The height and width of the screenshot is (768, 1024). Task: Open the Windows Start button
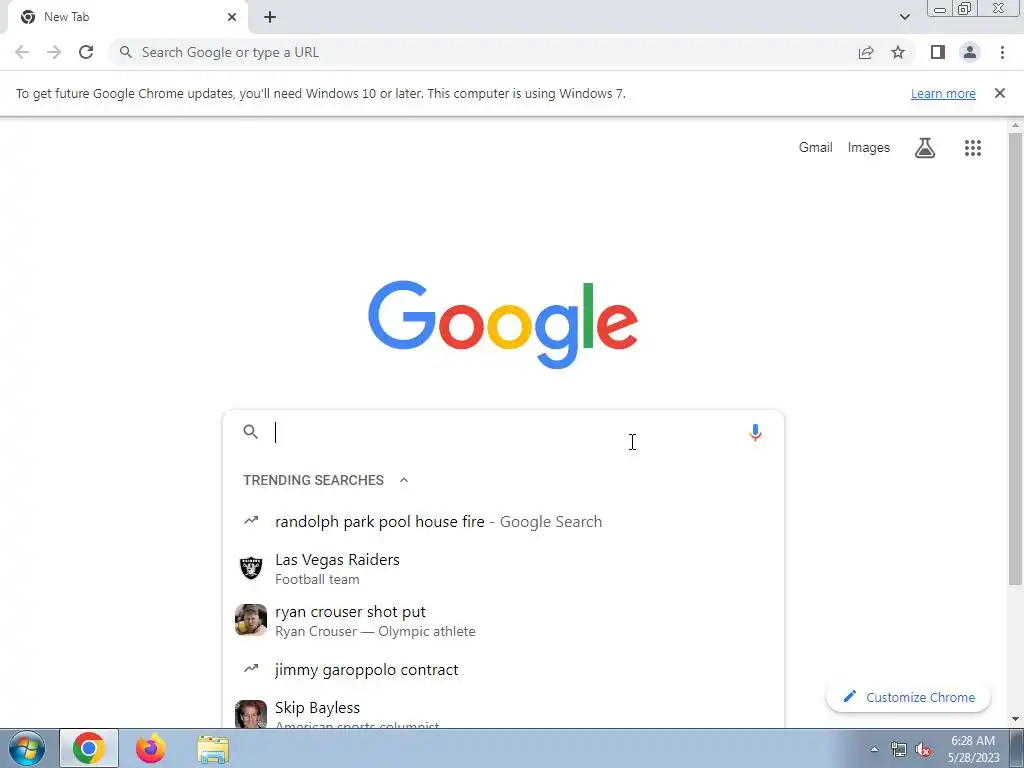point(27,748)
